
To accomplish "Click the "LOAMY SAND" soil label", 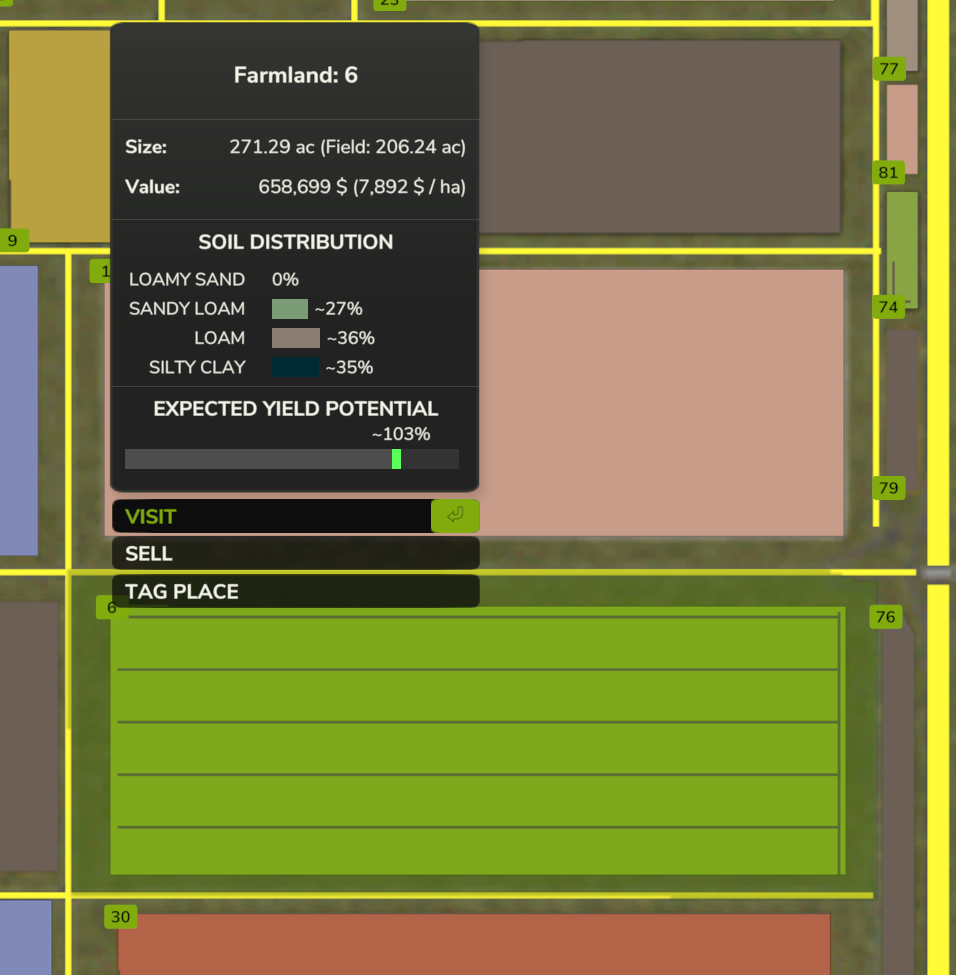I will pos(187,279).
